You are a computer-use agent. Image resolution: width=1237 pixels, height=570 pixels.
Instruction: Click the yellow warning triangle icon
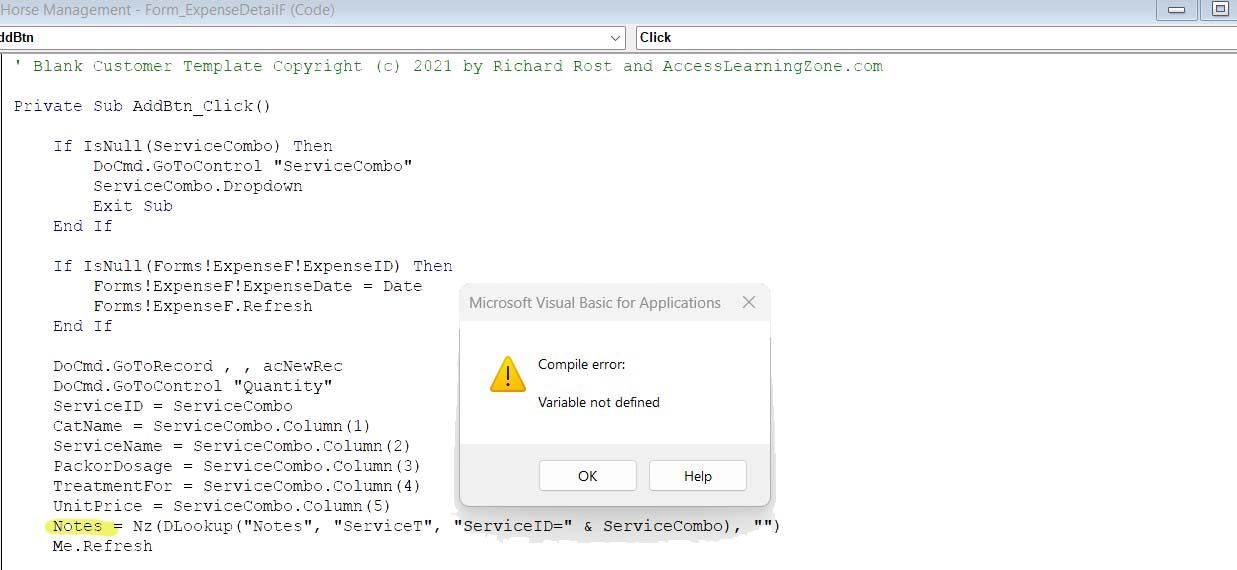coord(507,376)
